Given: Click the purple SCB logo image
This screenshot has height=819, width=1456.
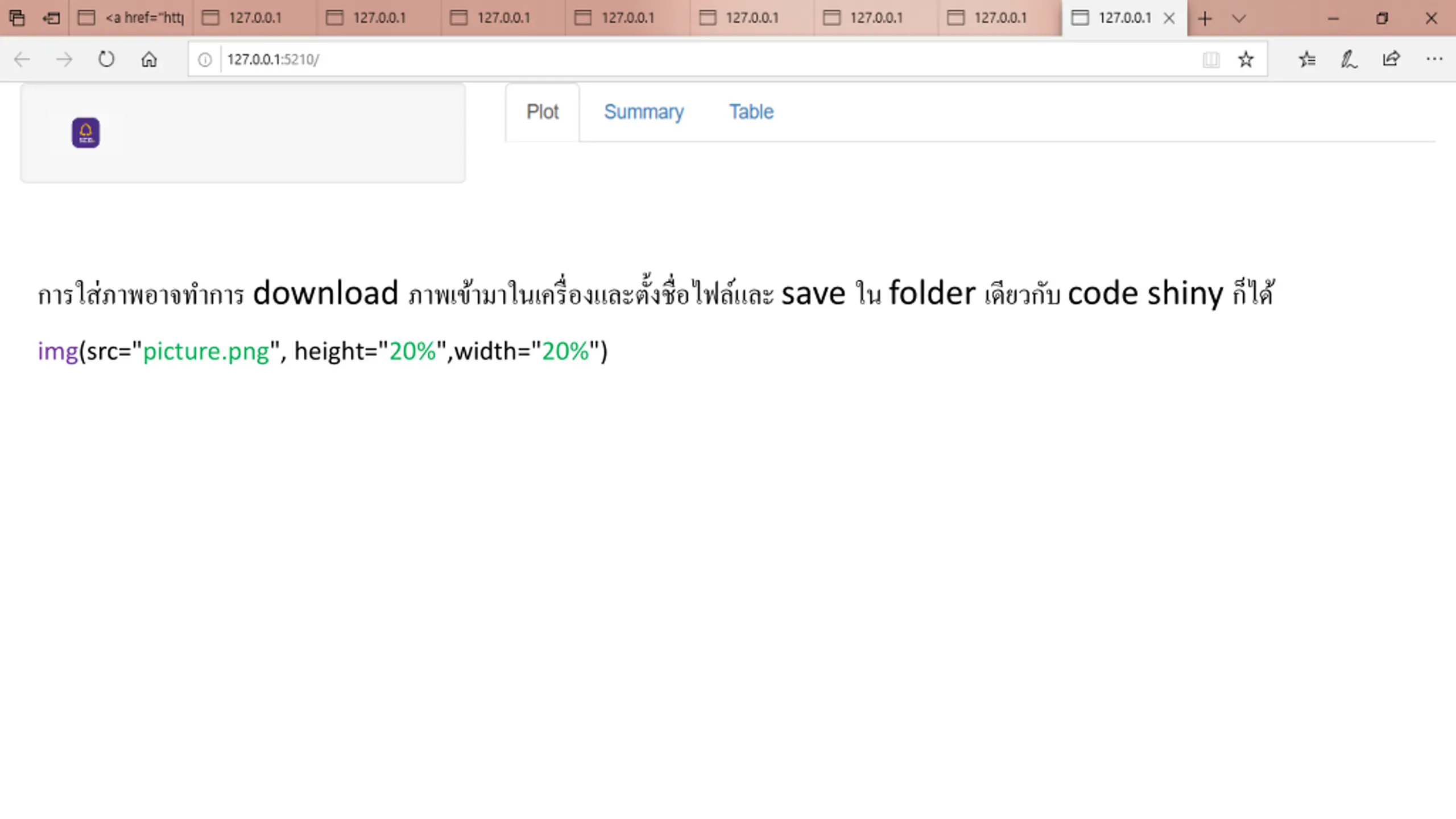Looking at the screenshot, I should tap(86, 133).
